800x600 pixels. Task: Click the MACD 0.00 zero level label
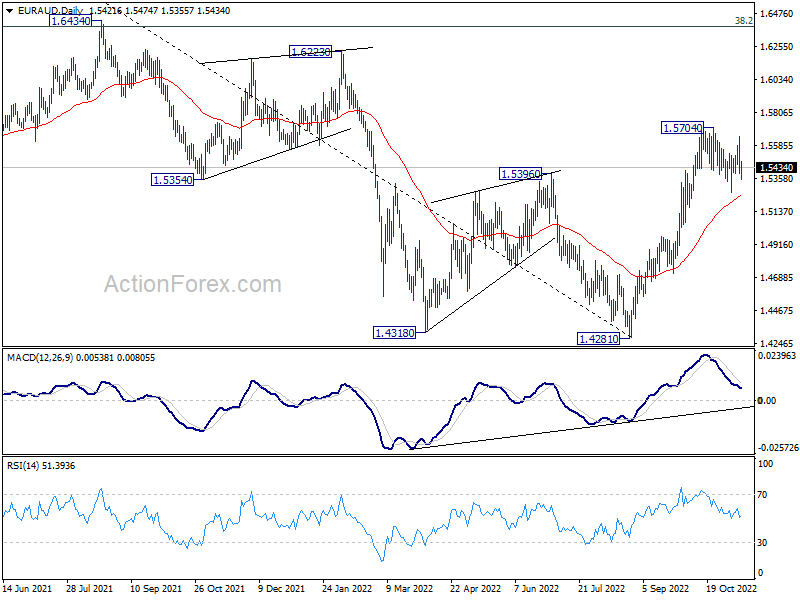(x=767, y=401)
